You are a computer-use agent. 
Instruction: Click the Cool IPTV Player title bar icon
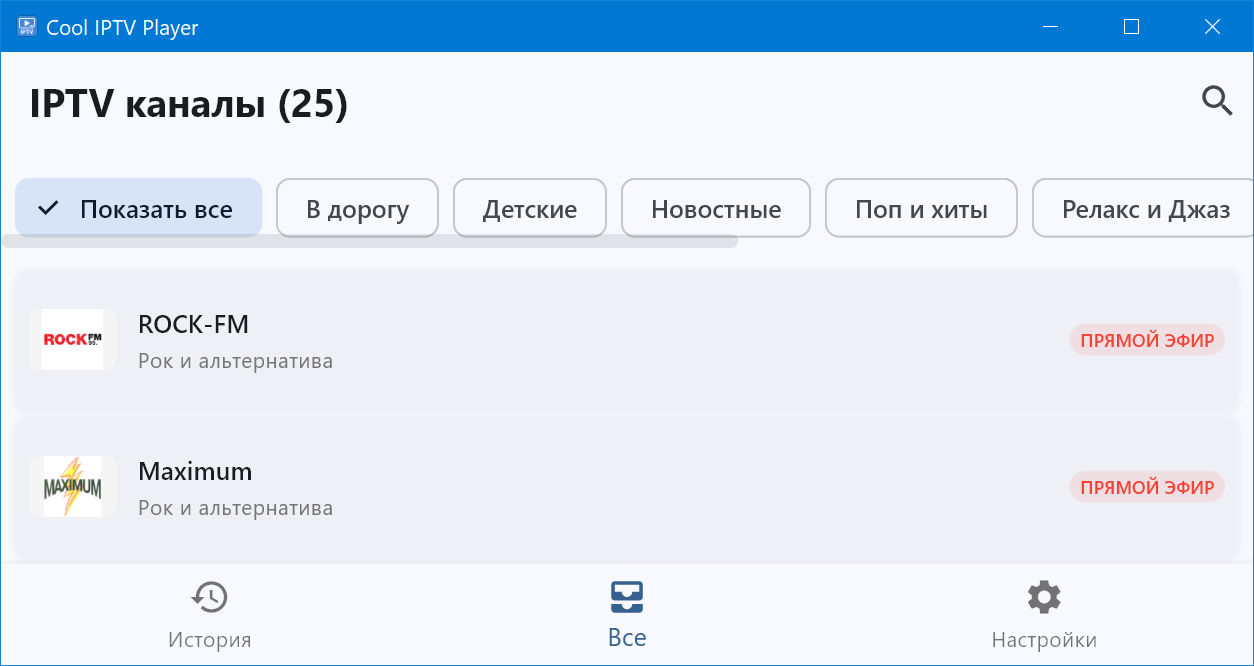pyautogui.click(x=26, y=26)
